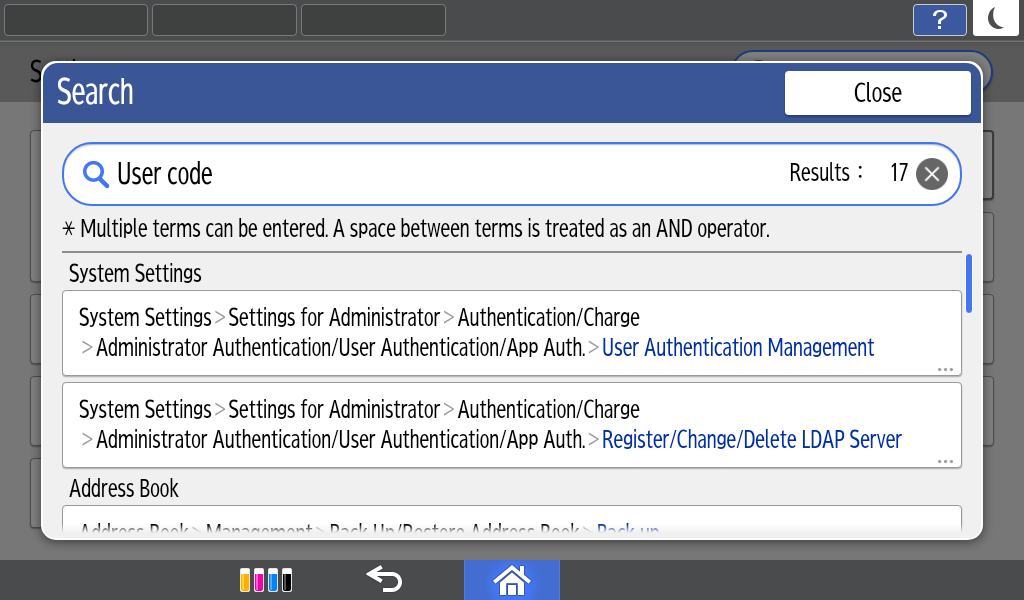Select the rightmost blank tab in top bar
Image resolution: width=1024 pixels, height=600 pixels.
[373, 20]
